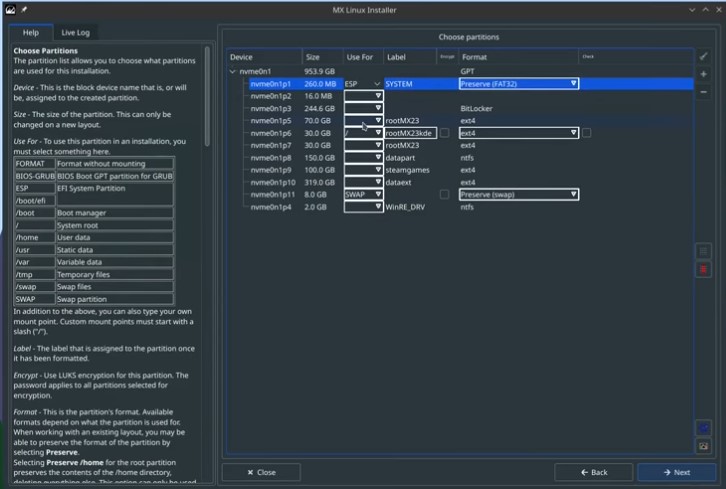726x489 pixels.
Task: Collapse the nvme0n1 device tree
Action: [232, 71]
